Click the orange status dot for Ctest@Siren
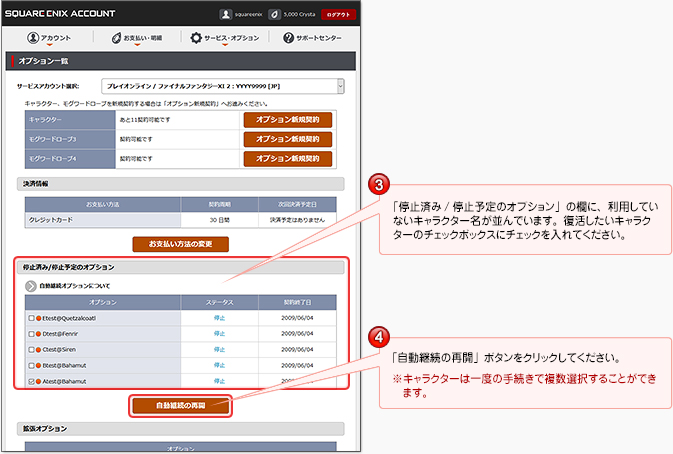Viewport: 673px width, 454px height. pos(39,350)
